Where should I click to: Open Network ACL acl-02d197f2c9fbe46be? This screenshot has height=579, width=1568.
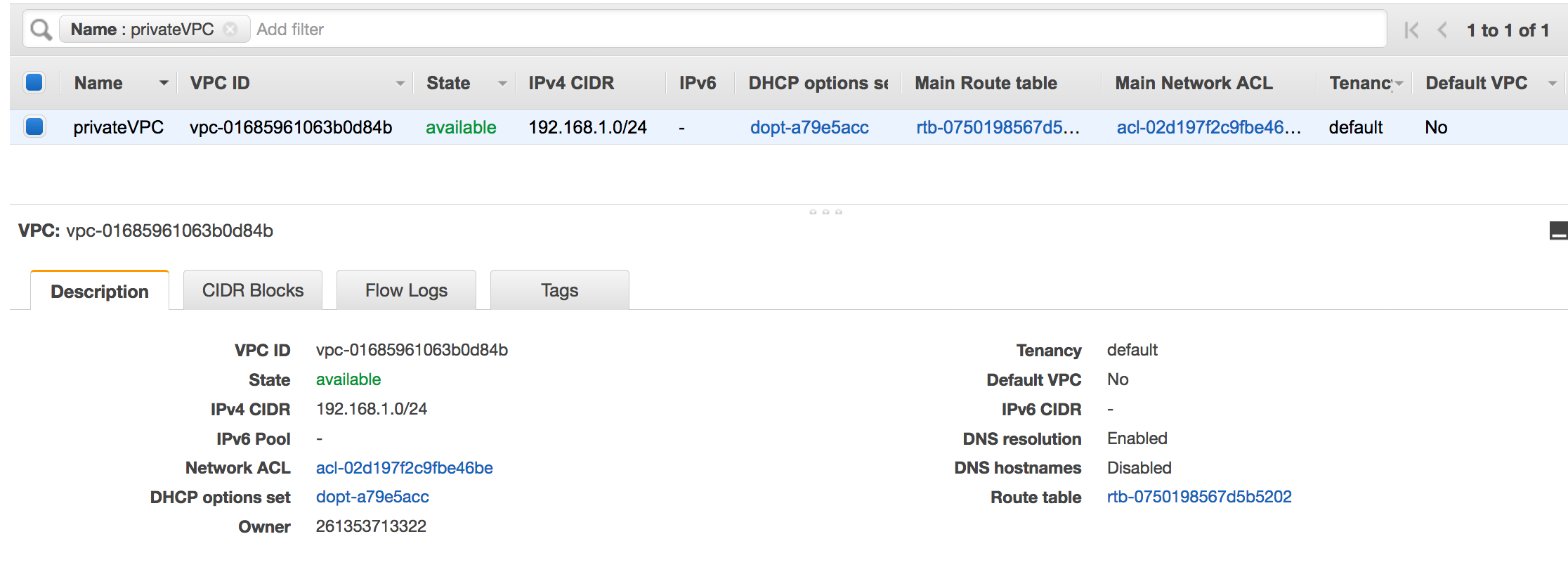click(x=405, y=467)
